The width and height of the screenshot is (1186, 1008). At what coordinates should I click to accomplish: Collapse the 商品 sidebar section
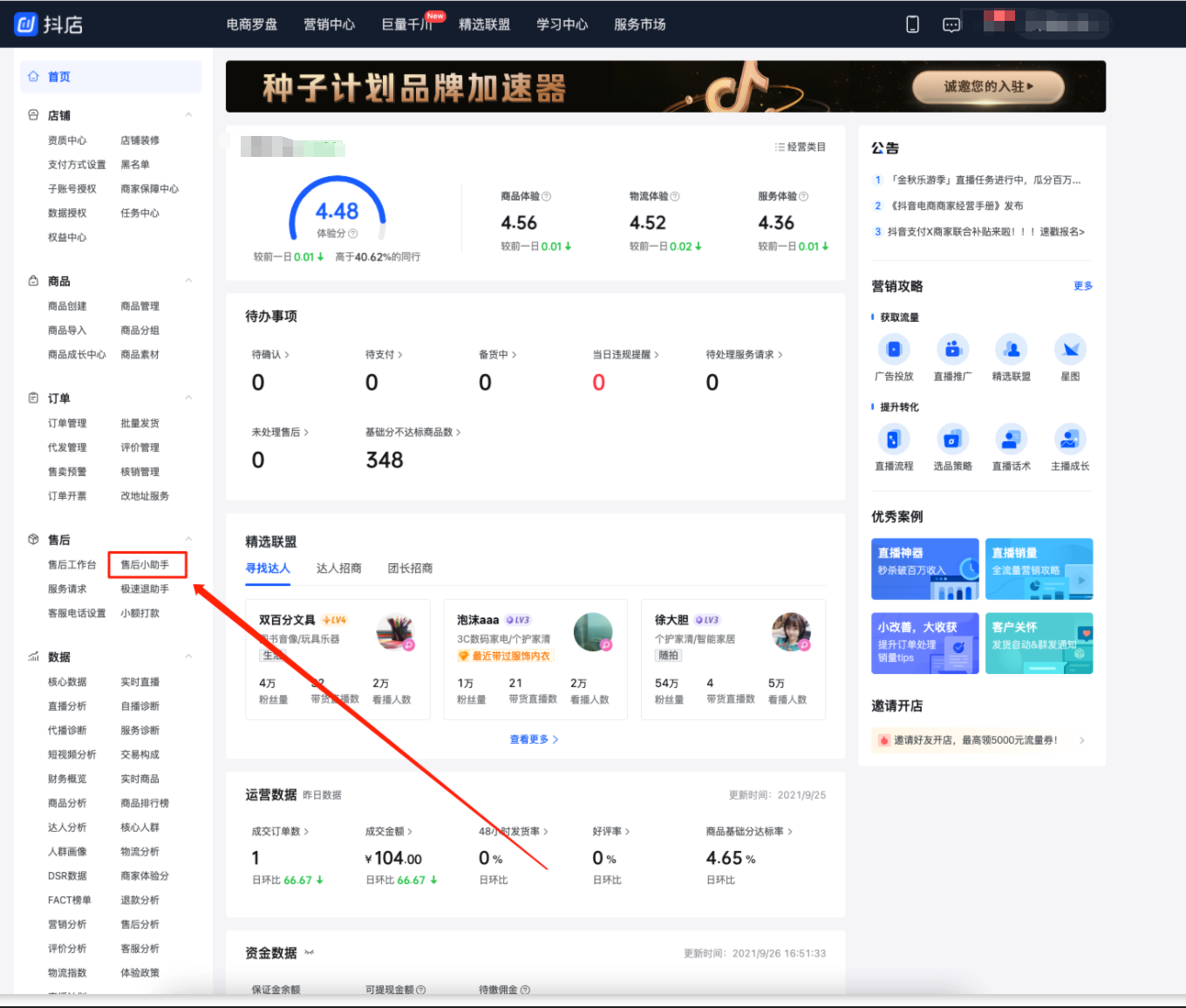point(188,281)
